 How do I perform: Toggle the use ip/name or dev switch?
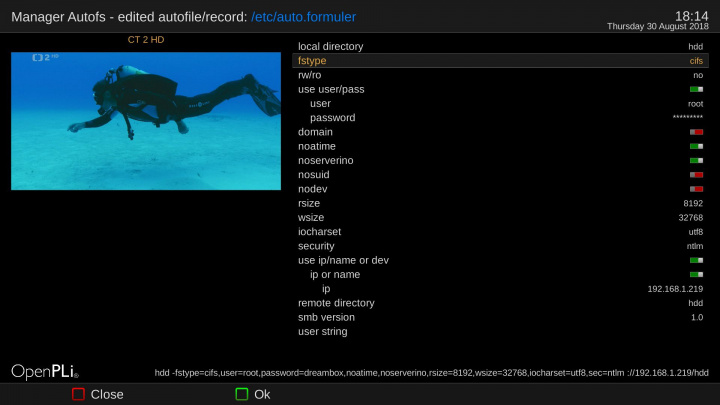(696, 260)
